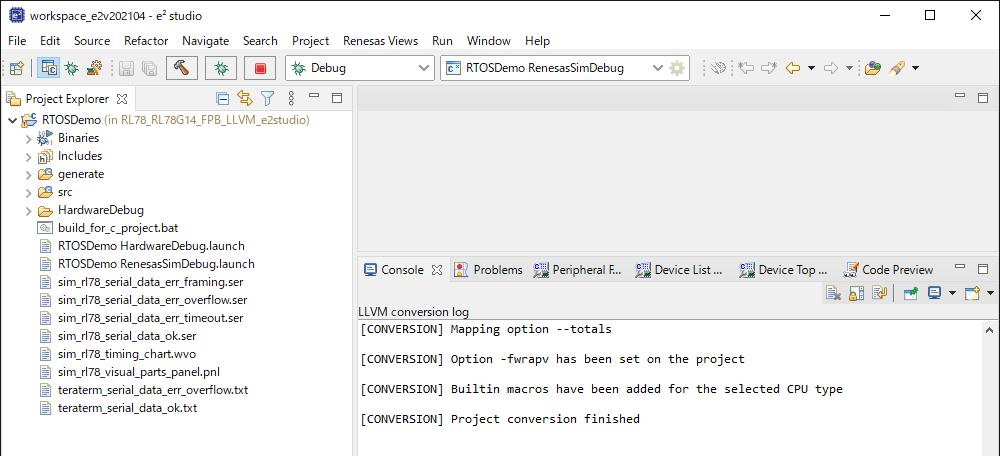Screen dimensions: 1000x456
Task: Open the Forward history dropdown arrow
Action: [x=849, y=68]
